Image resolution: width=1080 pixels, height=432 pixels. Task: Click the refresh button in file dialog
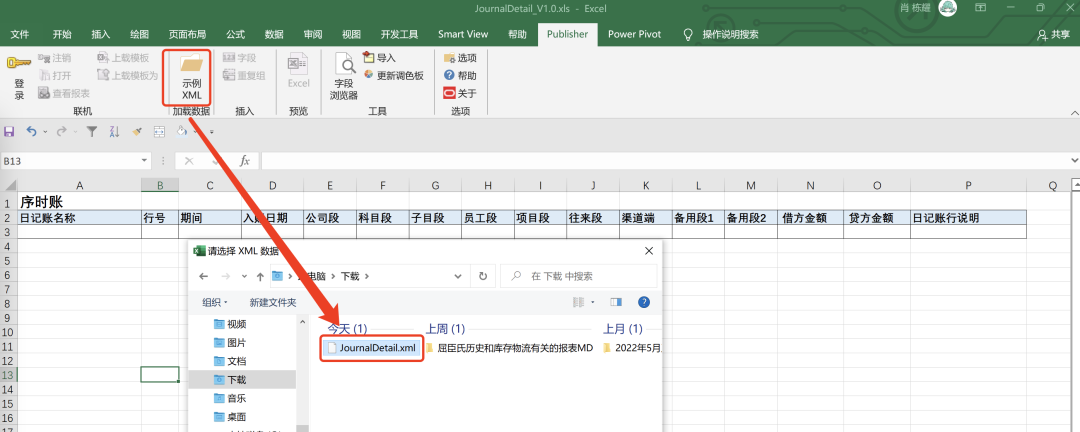coord(483,276)
